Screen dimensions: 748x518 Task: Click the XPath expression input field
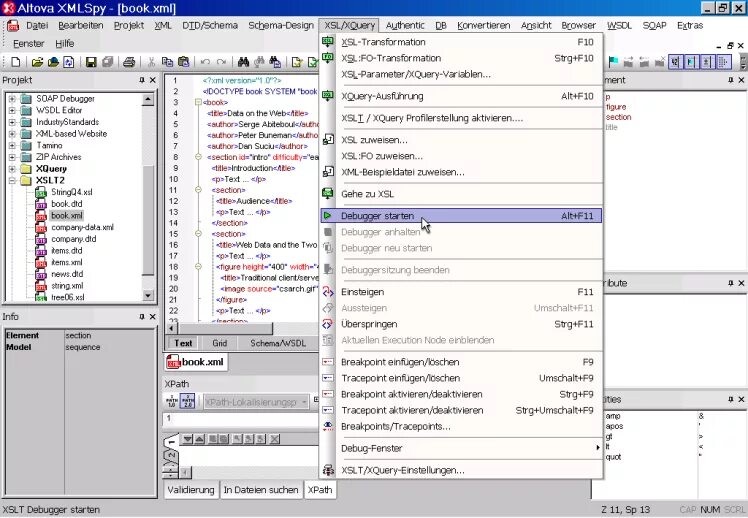click(241, 419)
